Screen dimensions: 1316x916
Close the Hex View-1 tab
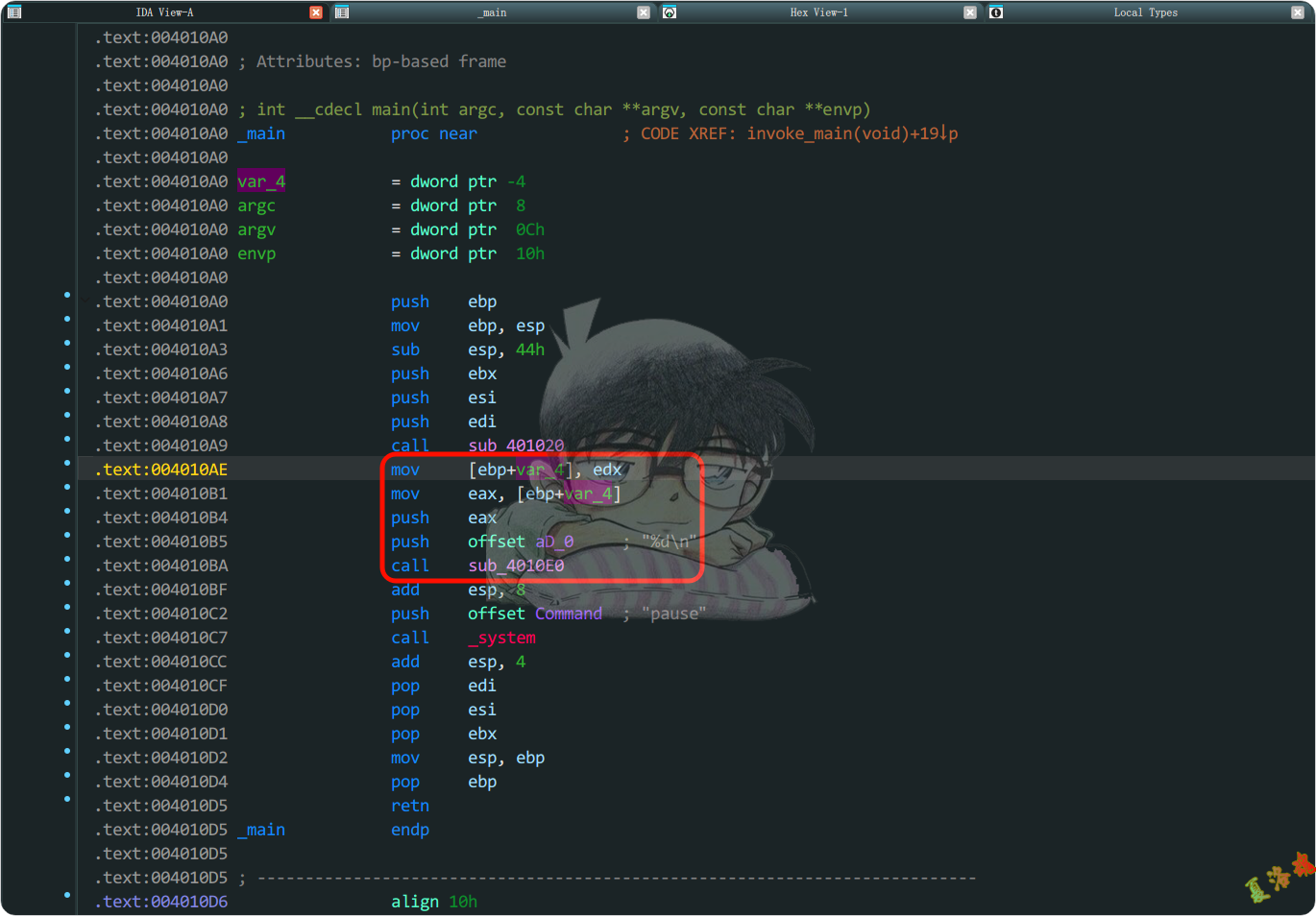(970, 12)
